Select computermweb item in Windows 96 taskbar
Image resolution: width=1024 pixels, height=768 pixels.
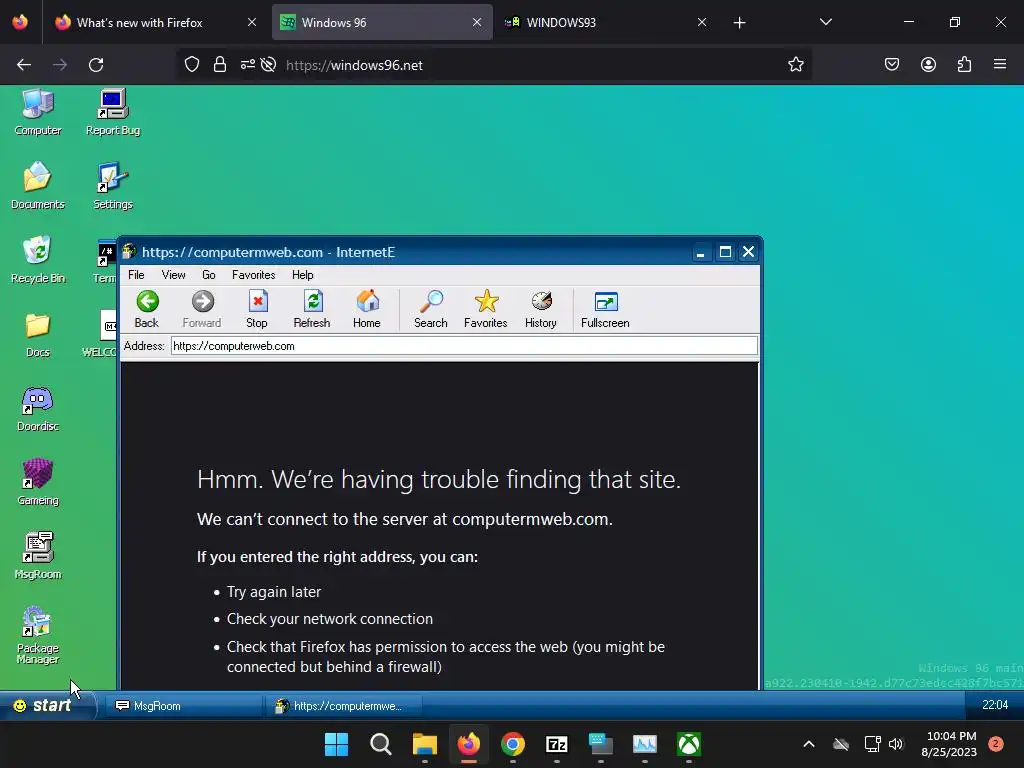point(344,706)
